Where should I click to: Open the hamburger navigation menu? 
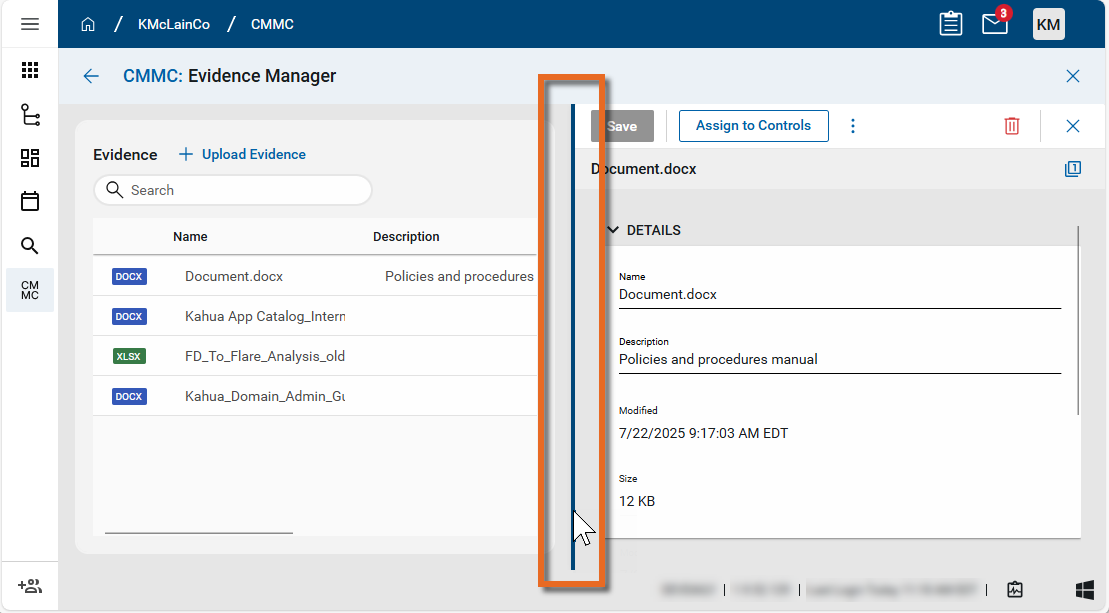[x=30, y=24]
